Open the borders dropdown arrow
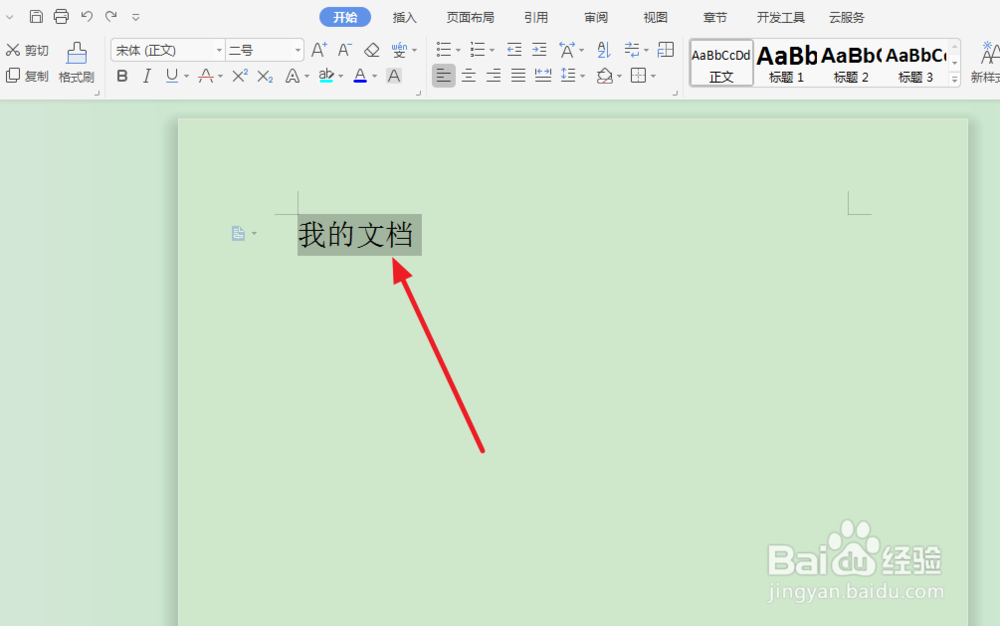Image resolution: width=1000 pixels, height=626 pixels. point(653,76)
